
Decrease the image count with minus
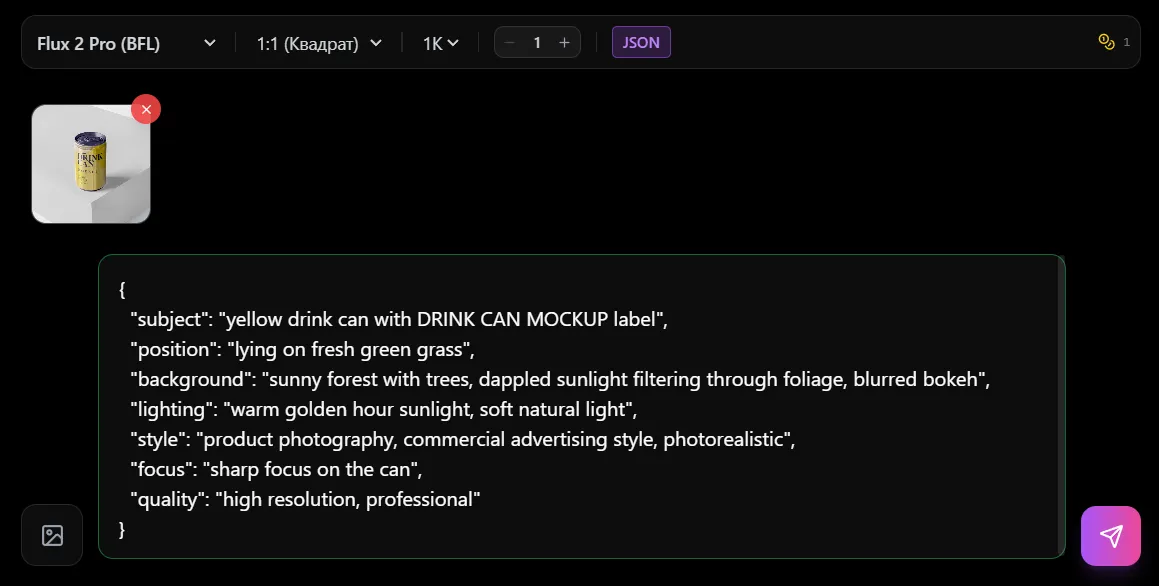point(510,42)
